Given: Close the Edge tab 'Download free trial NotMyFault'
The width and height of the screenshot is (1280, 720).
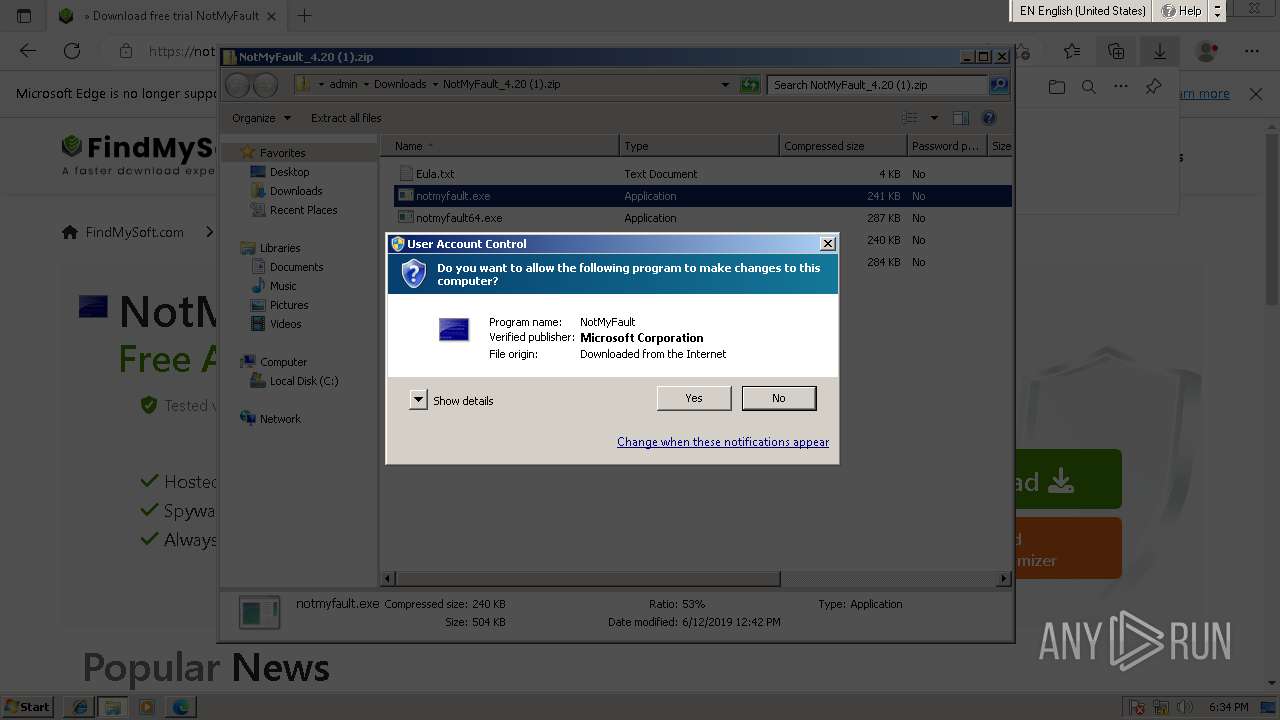Looking at the screenshot, I should coord(271,16).
